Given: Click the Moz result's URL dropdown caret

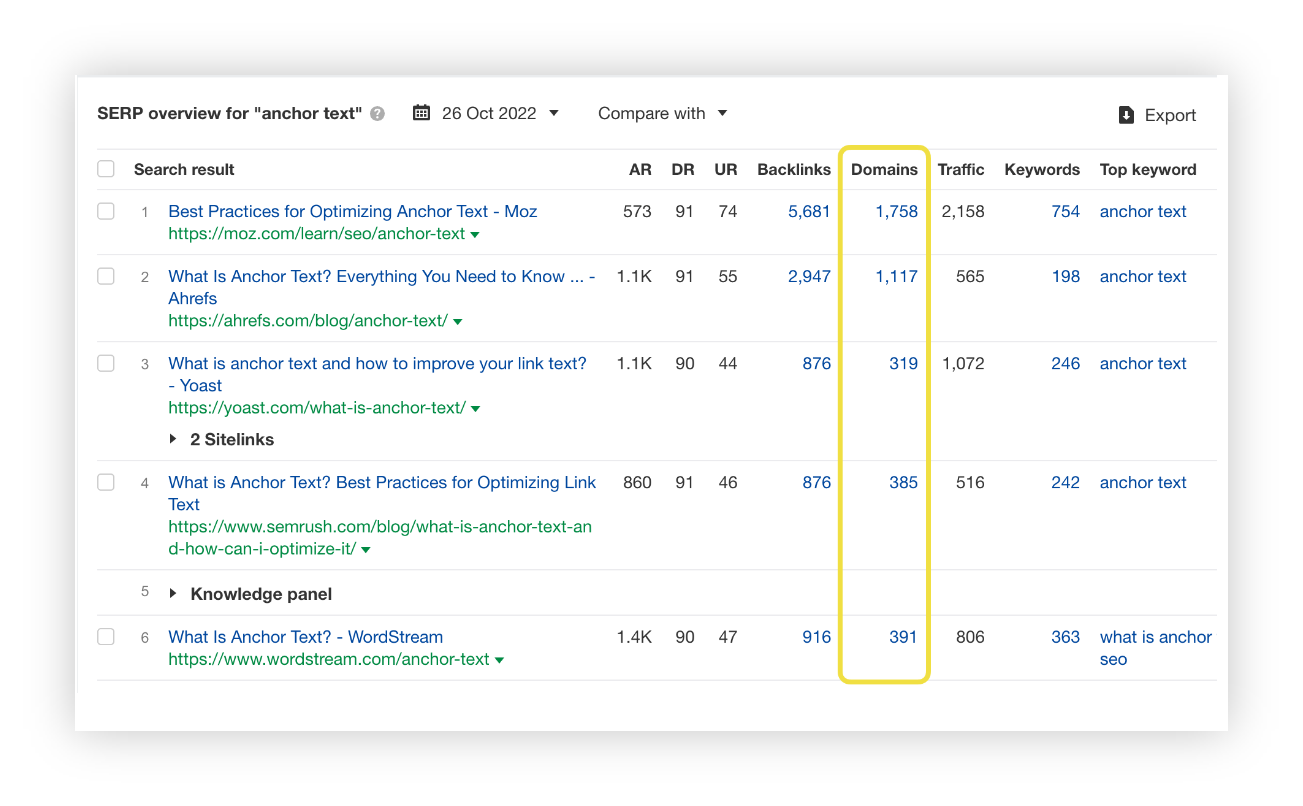Looking at the screenshot, I should [x=475, y=234].
